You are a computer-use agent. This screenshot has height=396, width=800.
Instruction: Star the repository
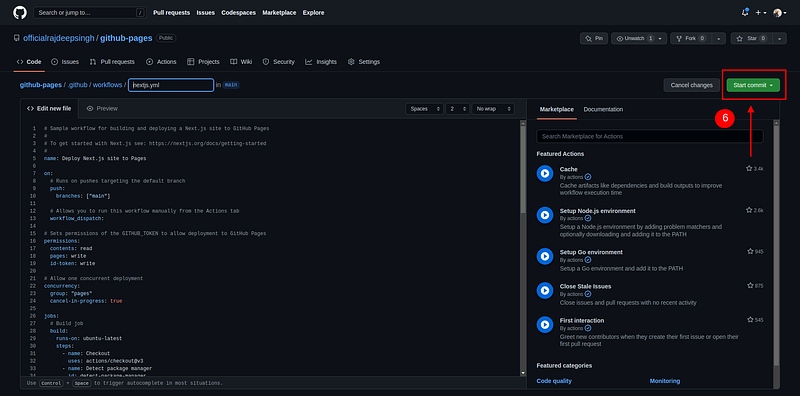[x=752, y=38]
